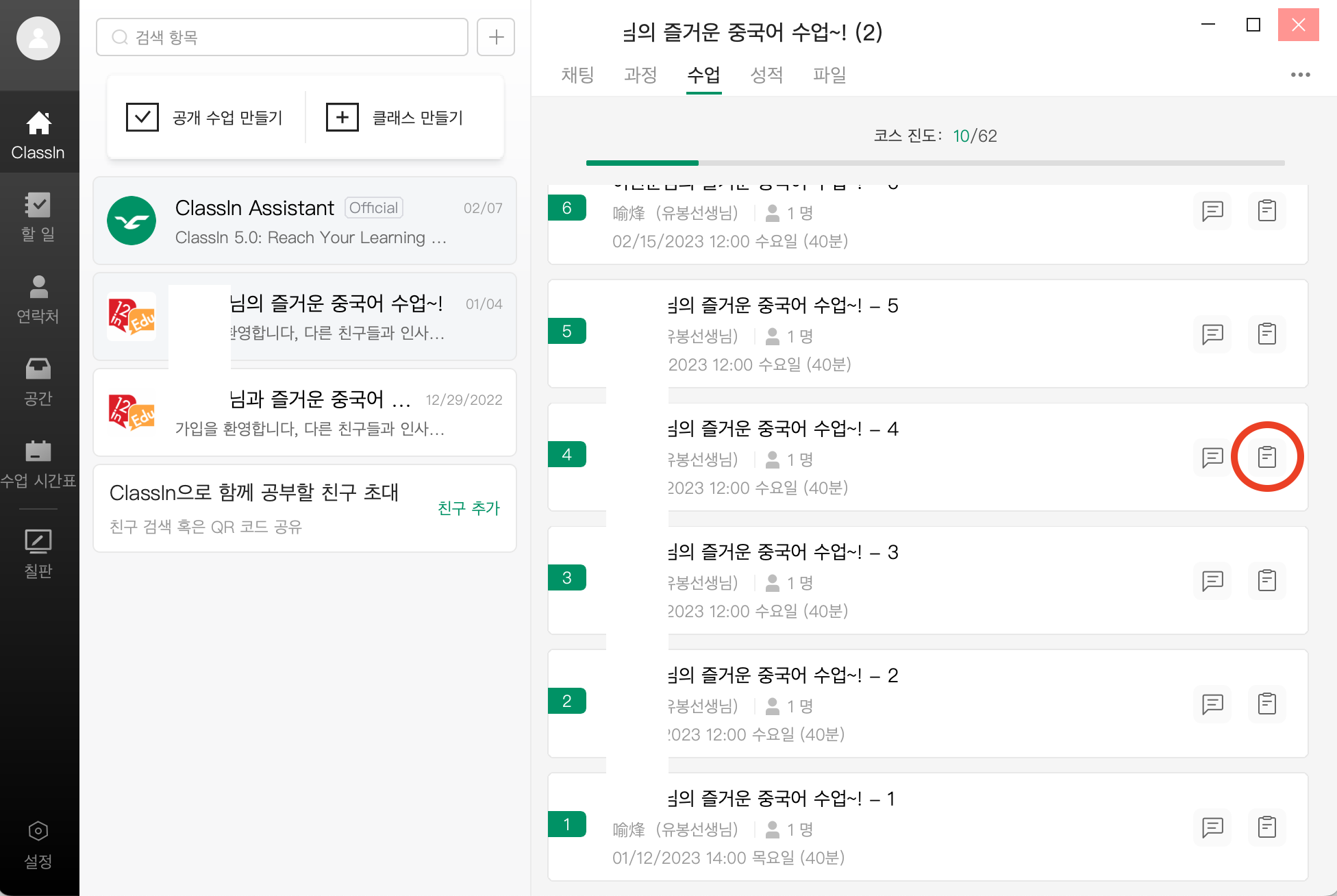Go to 공간 space in sidebar
The width and height of the screenshot is (1337, 896).
coord(38,381)
